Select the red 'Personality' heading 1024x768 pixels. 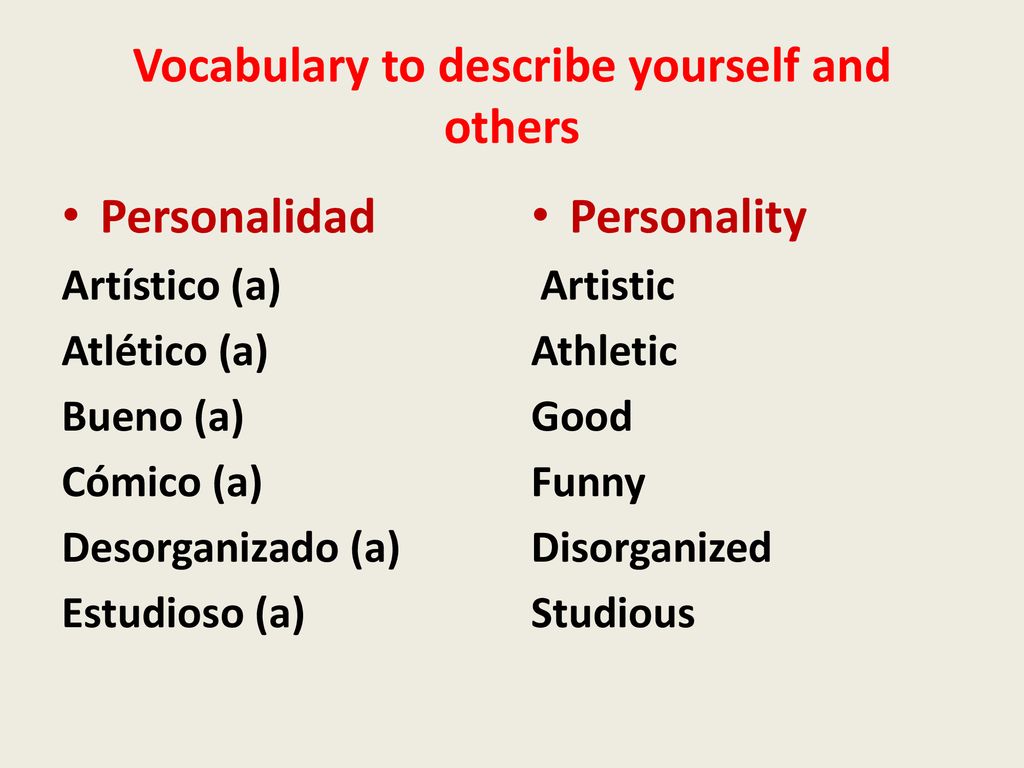pyautogui.click(x=688, y=217)
